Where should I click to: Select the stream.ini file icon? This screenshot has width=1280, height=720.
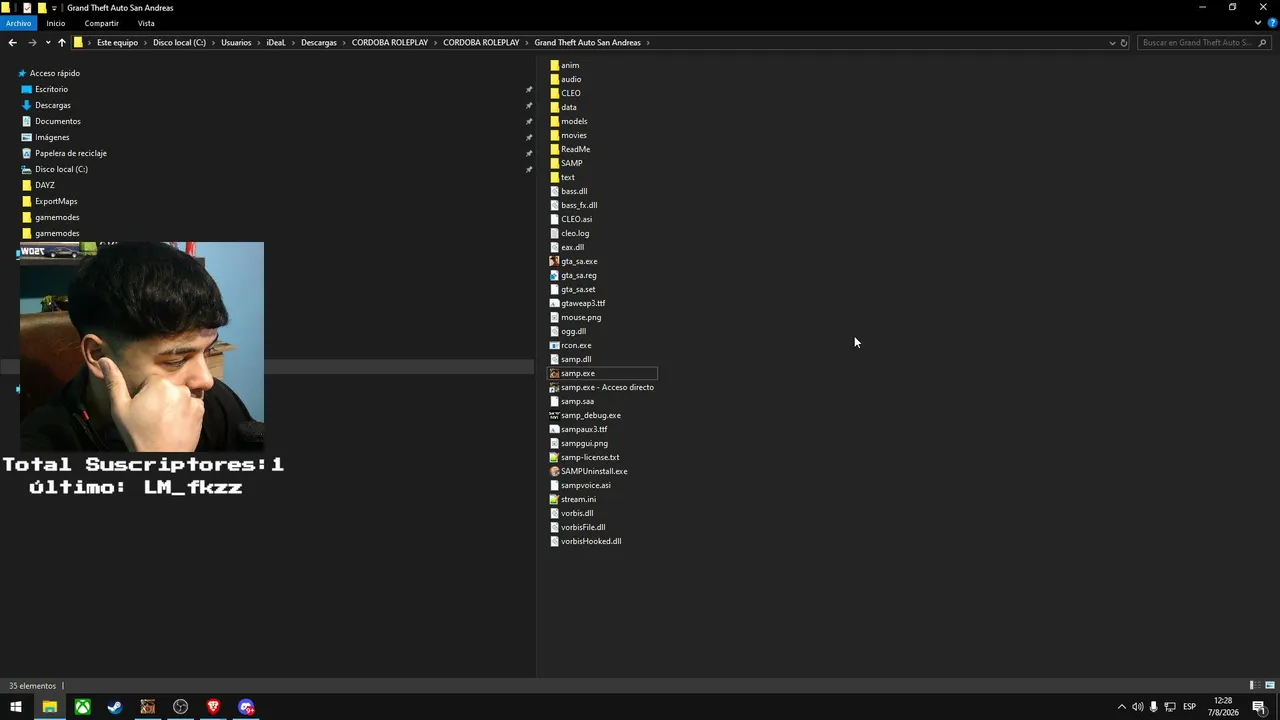[554, 499]
